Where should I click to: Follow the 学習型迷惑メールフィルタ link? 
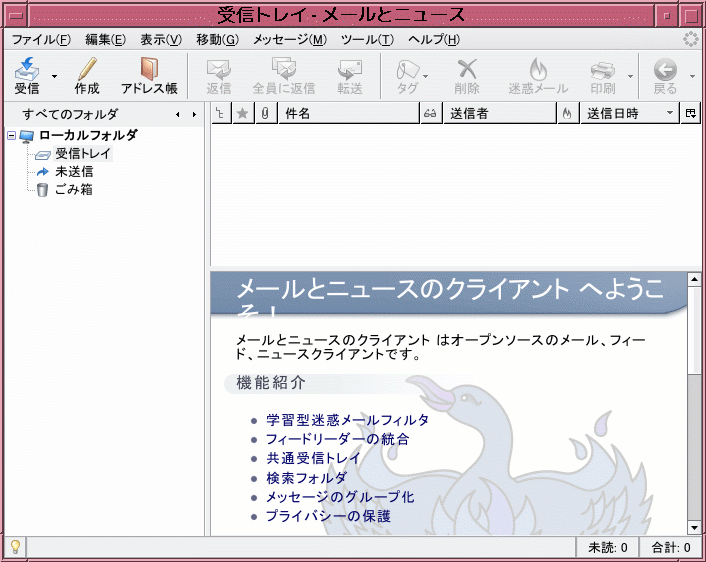347,420
